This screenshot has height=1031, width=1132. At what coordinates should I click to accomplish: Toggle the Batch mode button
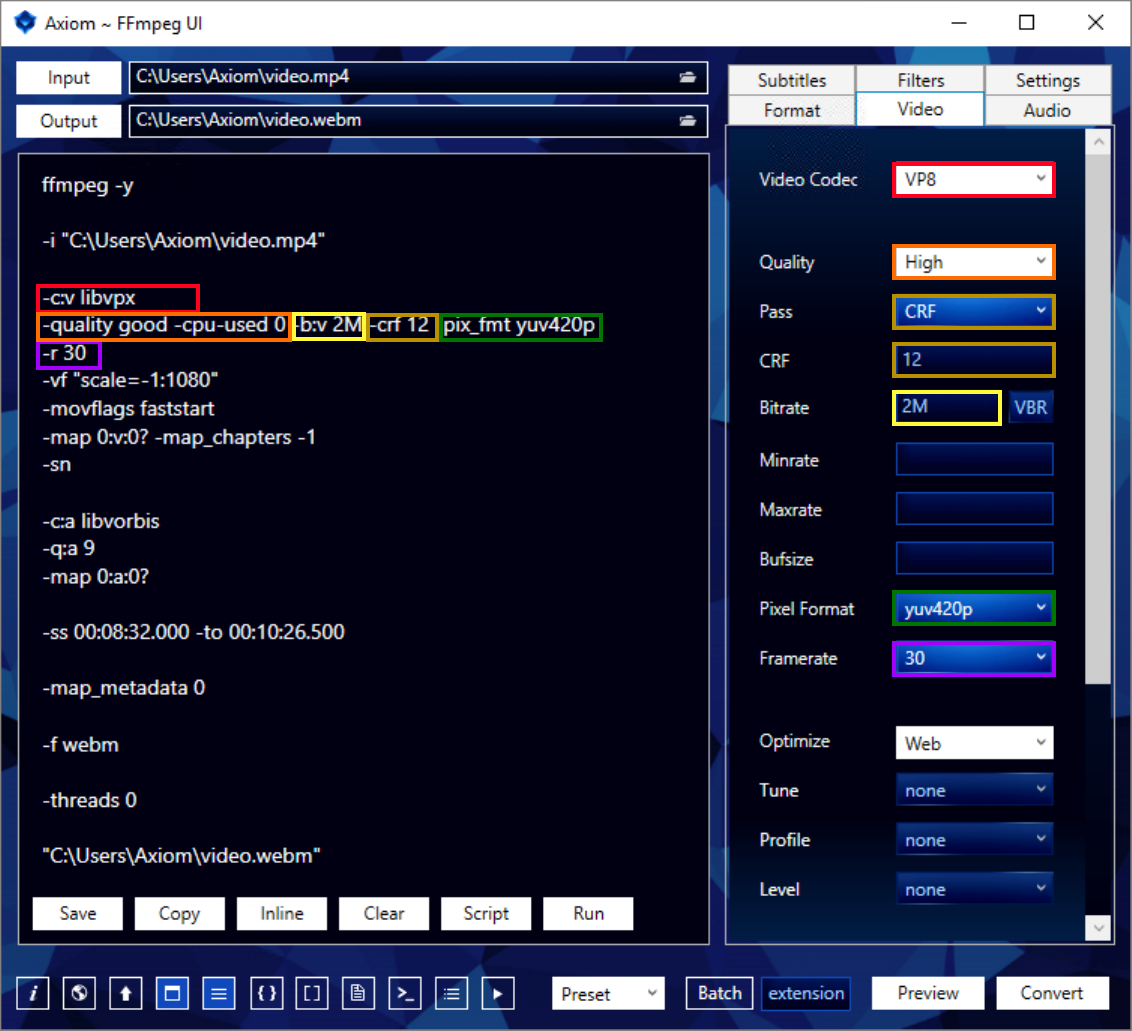pos(720,993)
